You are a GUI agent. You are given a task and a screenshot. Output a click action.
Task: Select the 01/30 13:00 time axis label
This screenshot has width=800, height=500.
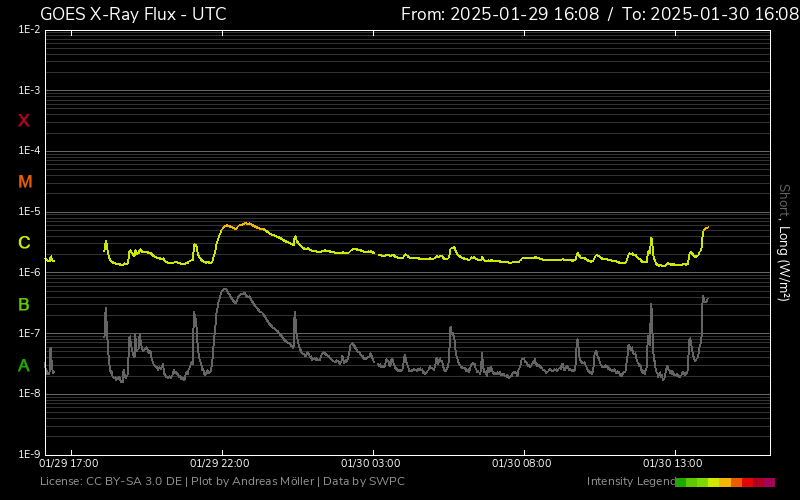(x=673, y=464)
